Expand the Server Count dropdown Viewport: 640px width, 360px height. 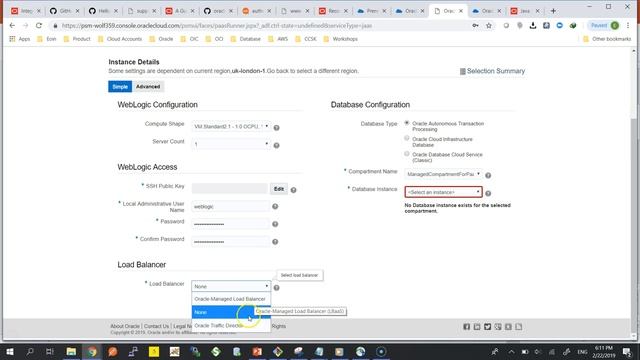coord(231,144)
